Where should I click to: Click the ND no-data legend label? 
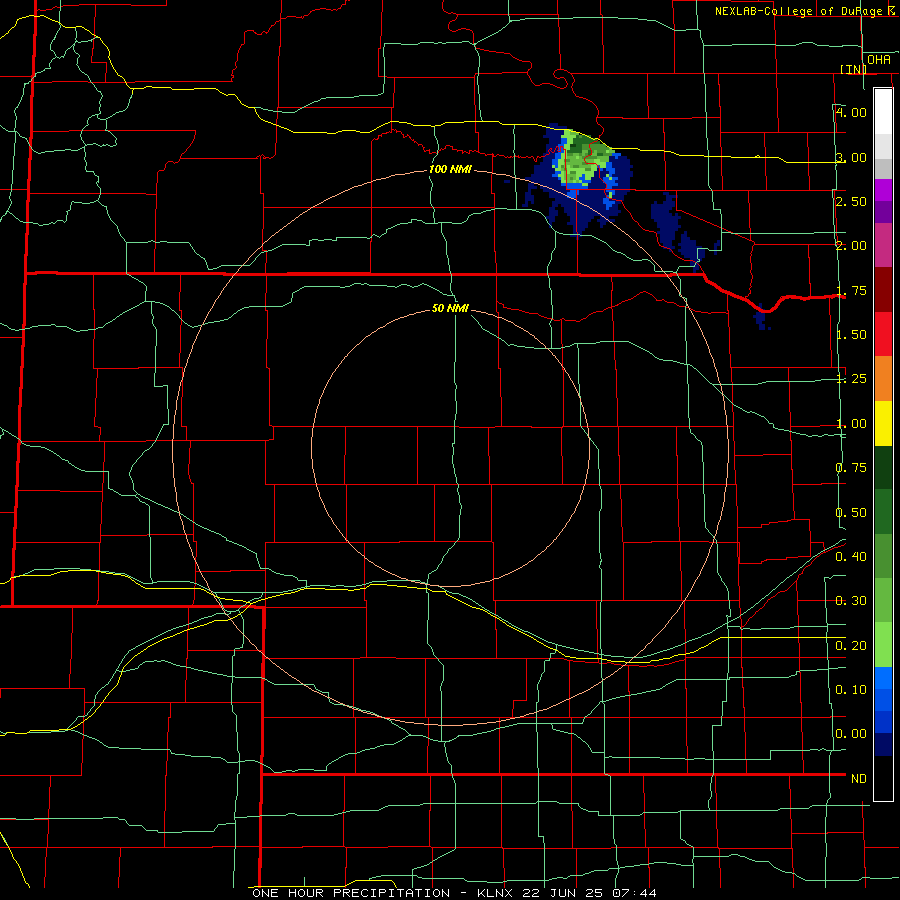coord(859,779)
